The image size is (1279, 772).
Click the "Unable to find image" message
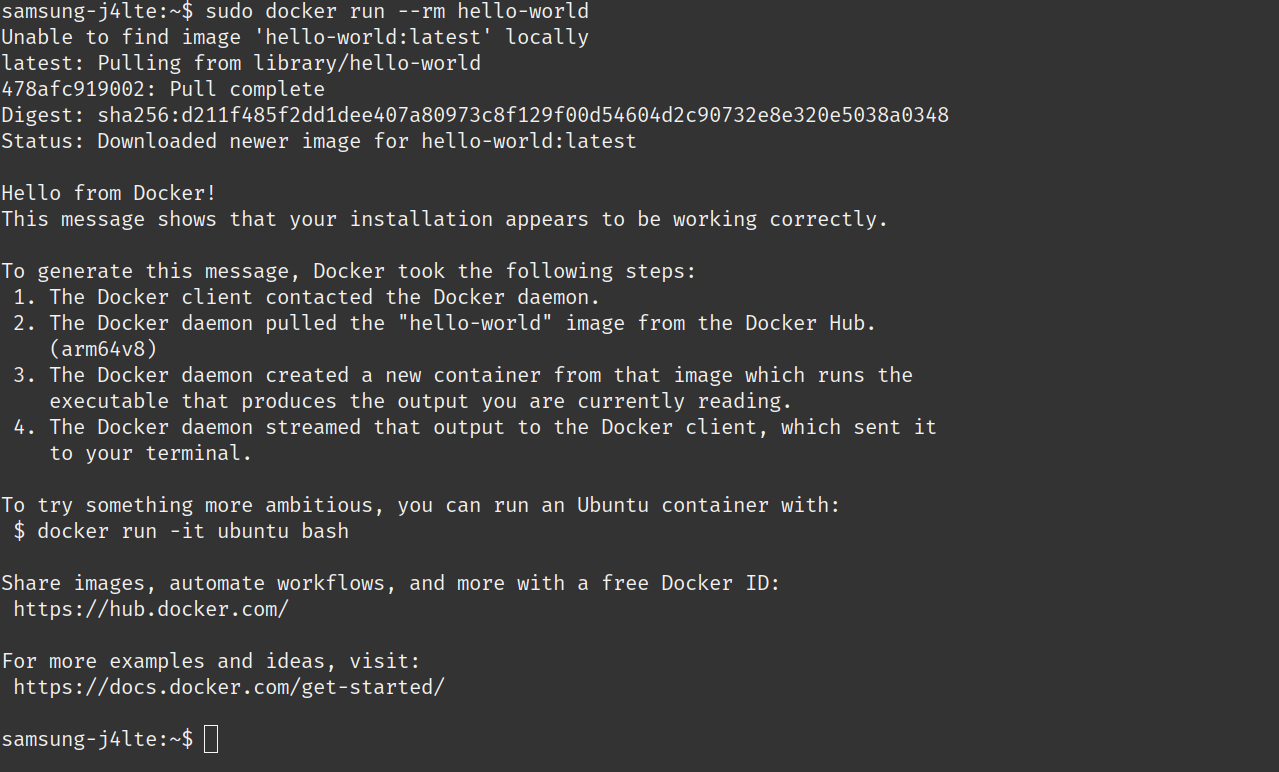click(x=295, y=38)
